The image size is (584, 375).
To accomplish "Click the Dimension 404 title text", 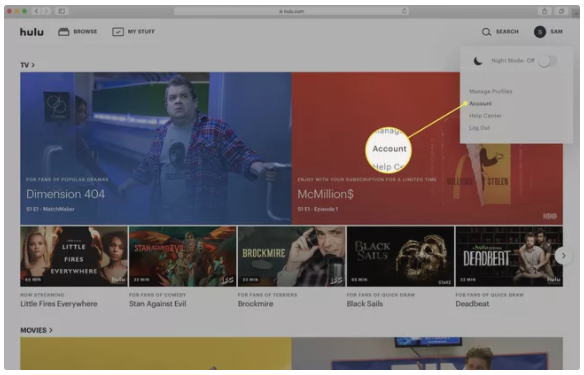I will (65, 194).
